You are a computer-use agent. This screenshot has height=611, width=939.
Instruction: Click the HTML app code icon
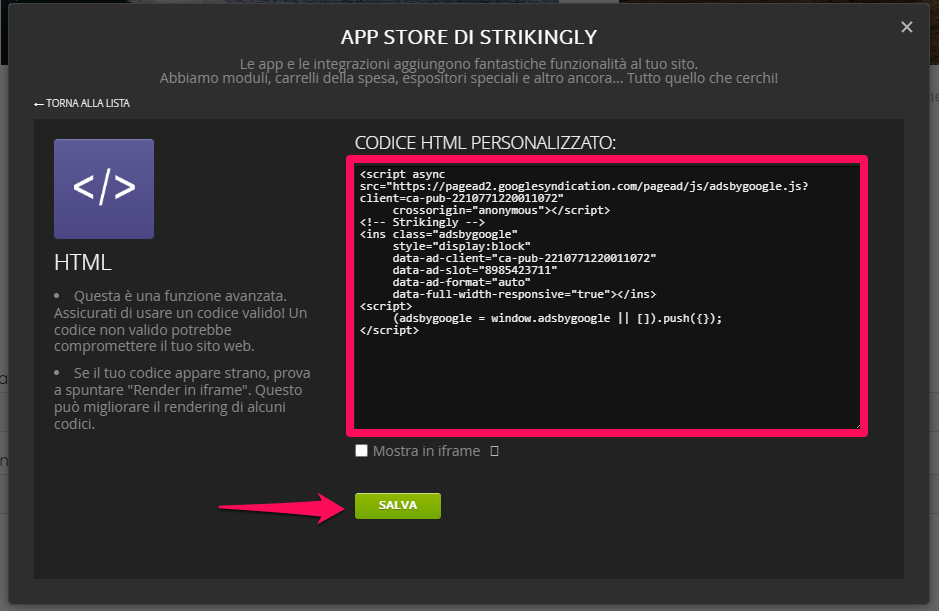104,189
